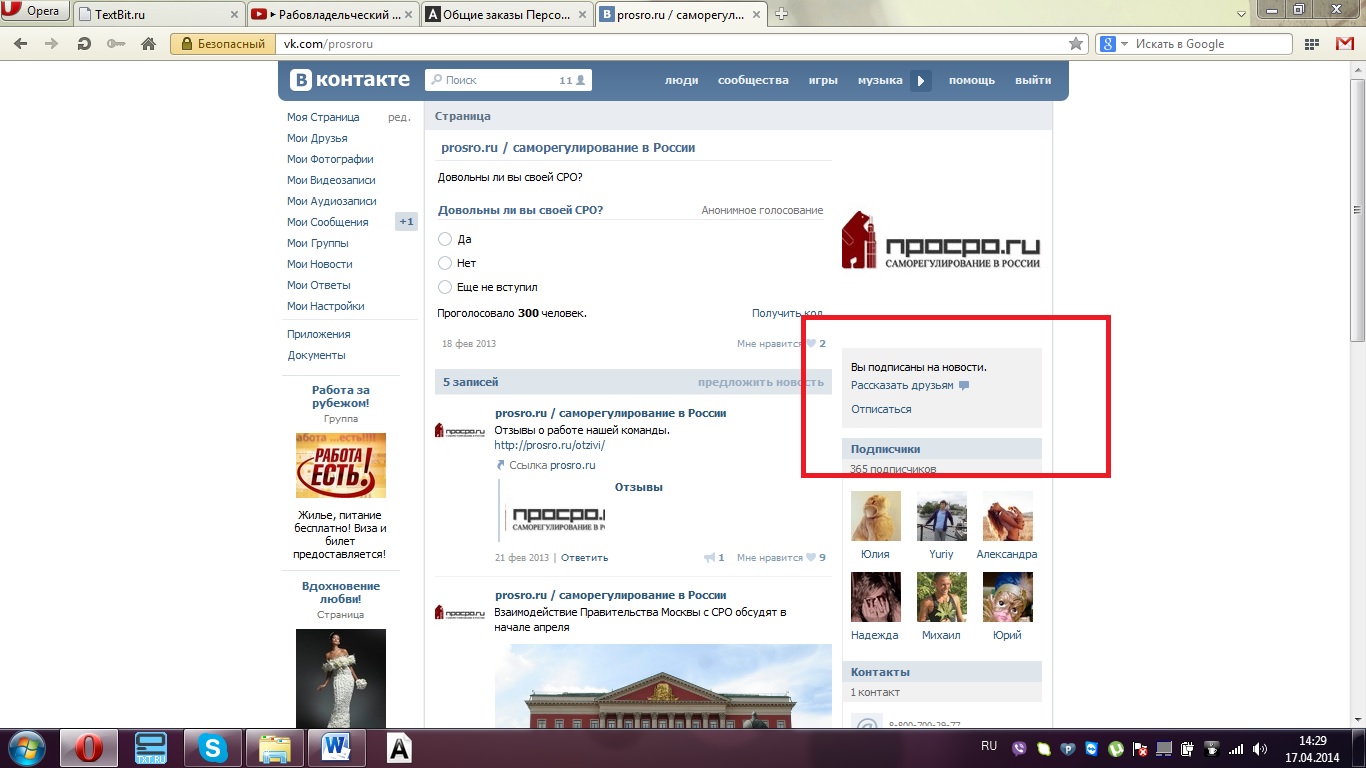Open the tab list dropdown arrow
1366x768 pixels.
click(1241, 14)
